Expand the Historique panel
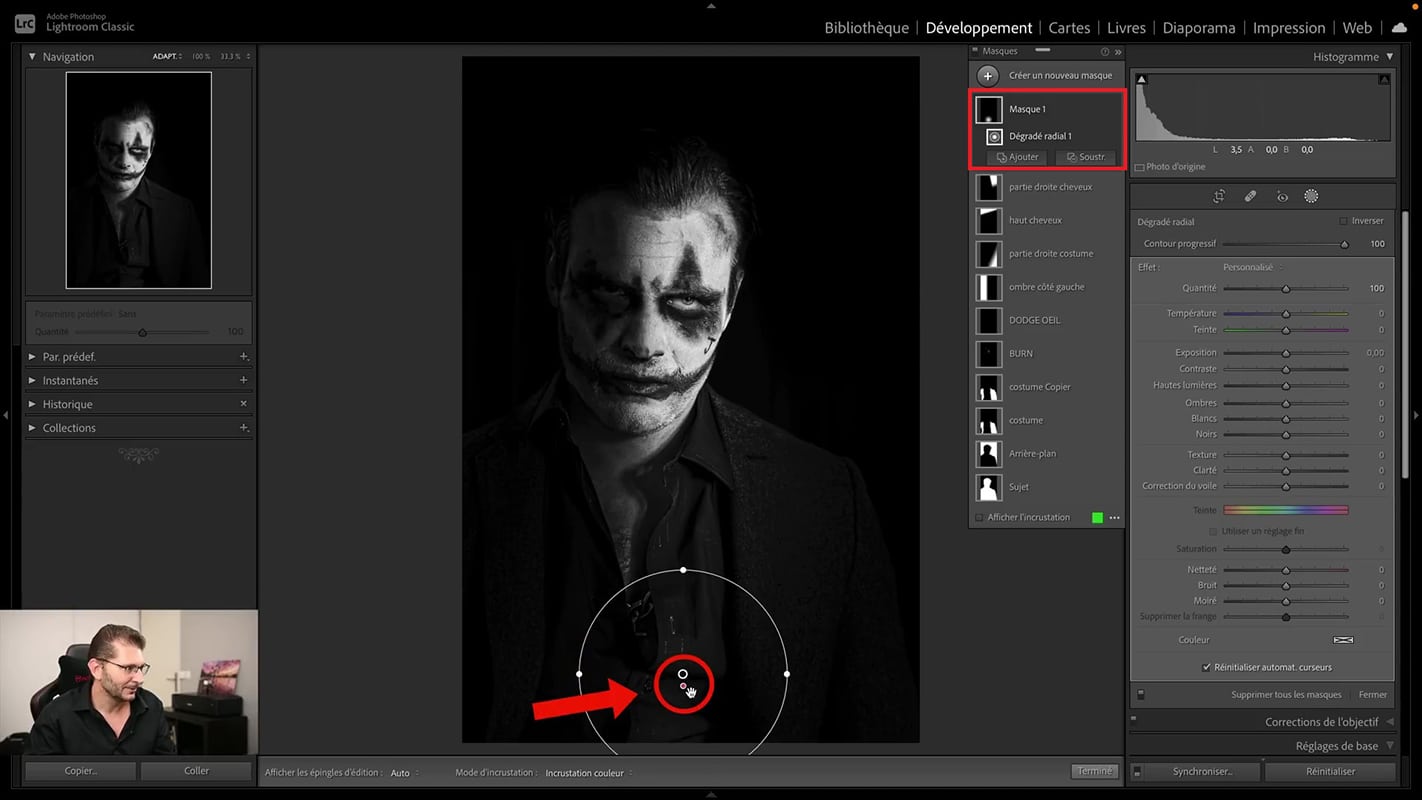Screen dimensions: 1422x800 pos(32,404)
